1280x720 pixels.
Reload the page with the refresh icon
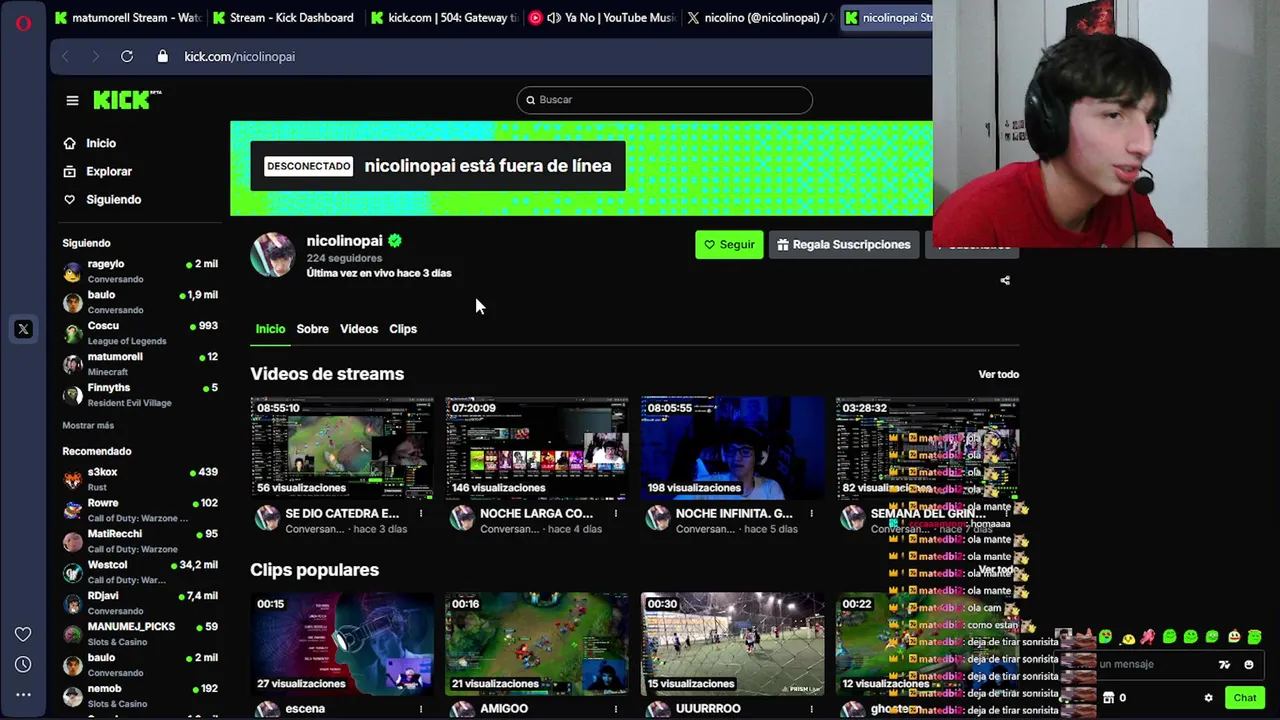pyautogui.click(x=127, y=56)
